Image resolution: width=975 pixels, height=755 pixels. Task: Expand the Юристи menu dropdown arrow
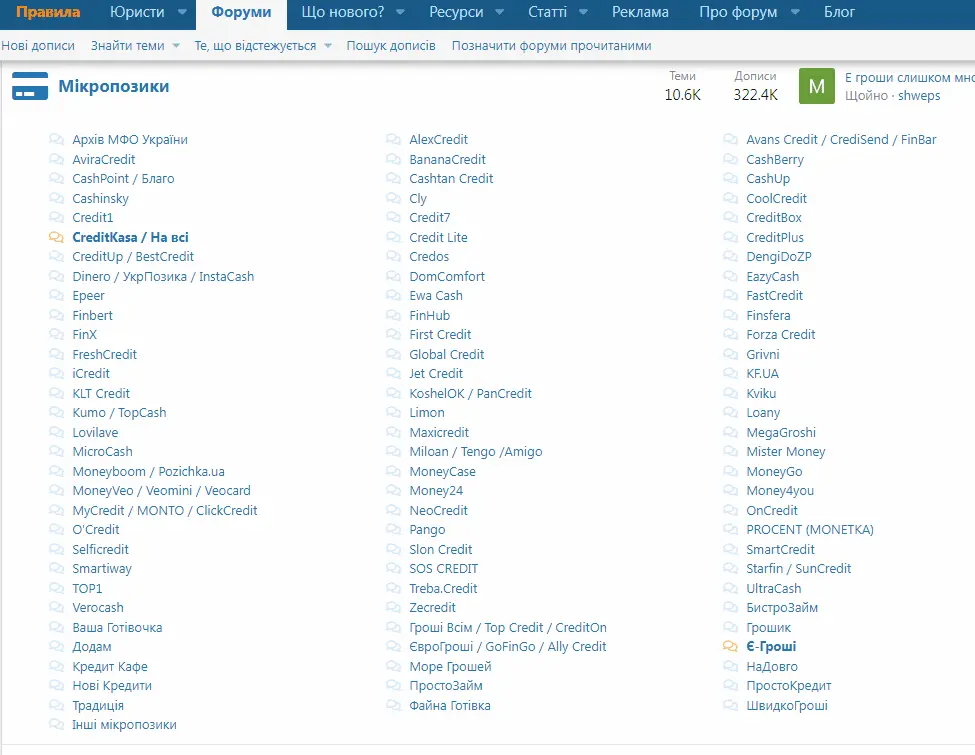(x=181, y=13)
